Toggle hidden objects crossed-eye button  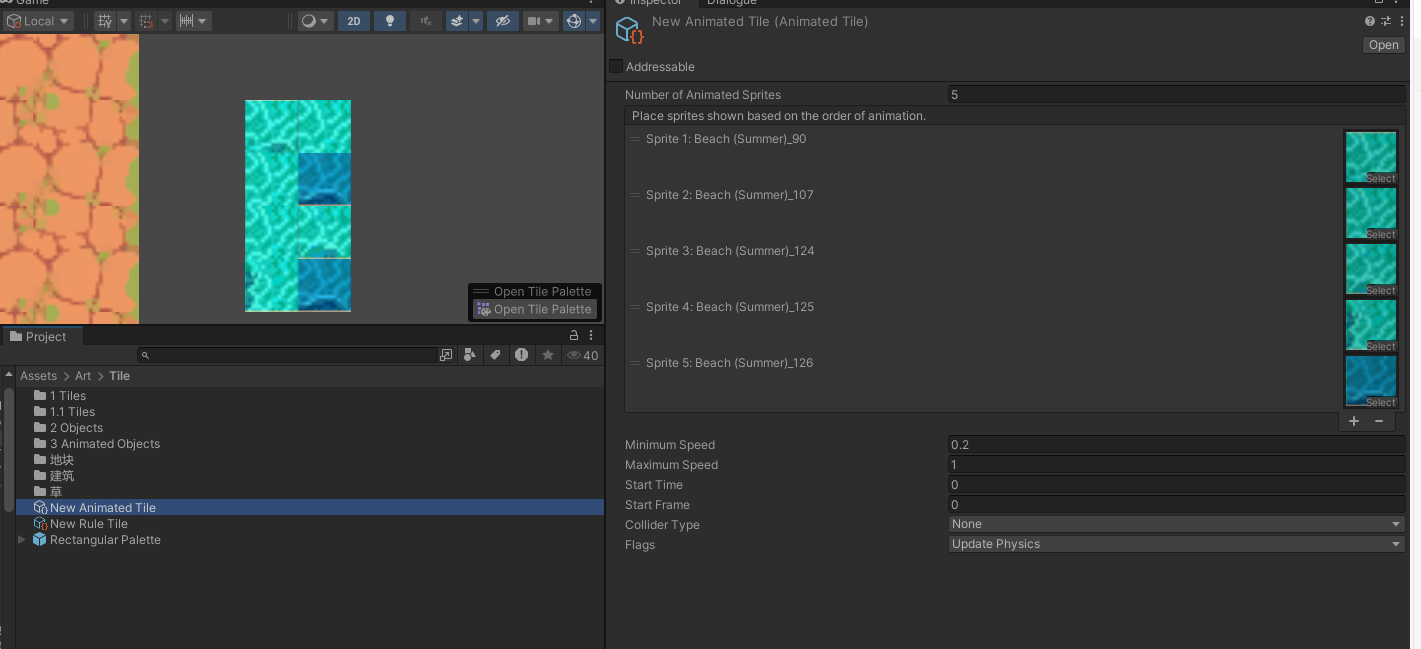[502, 21]
